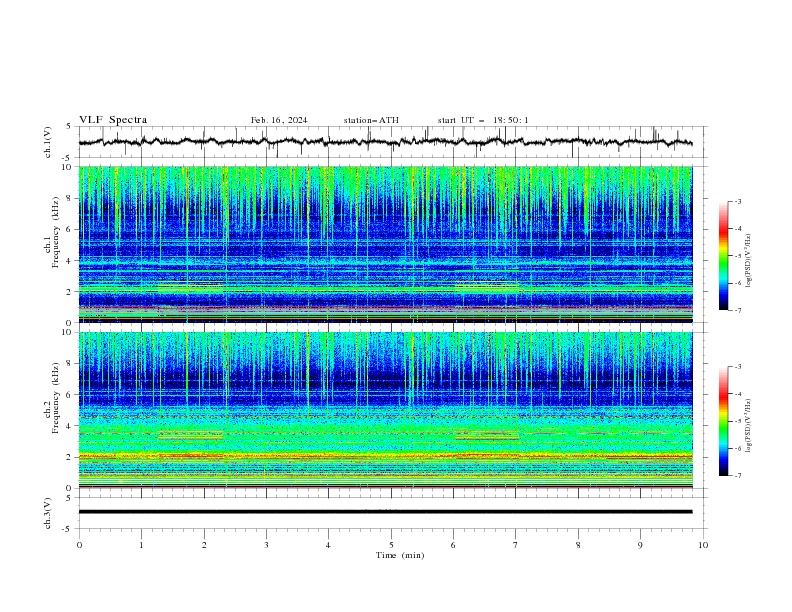The image size is (792, 612).
Task: Click the "-7" tick on ch.1 colorbar
Action: pyautogui.click(x=738, y=310)
